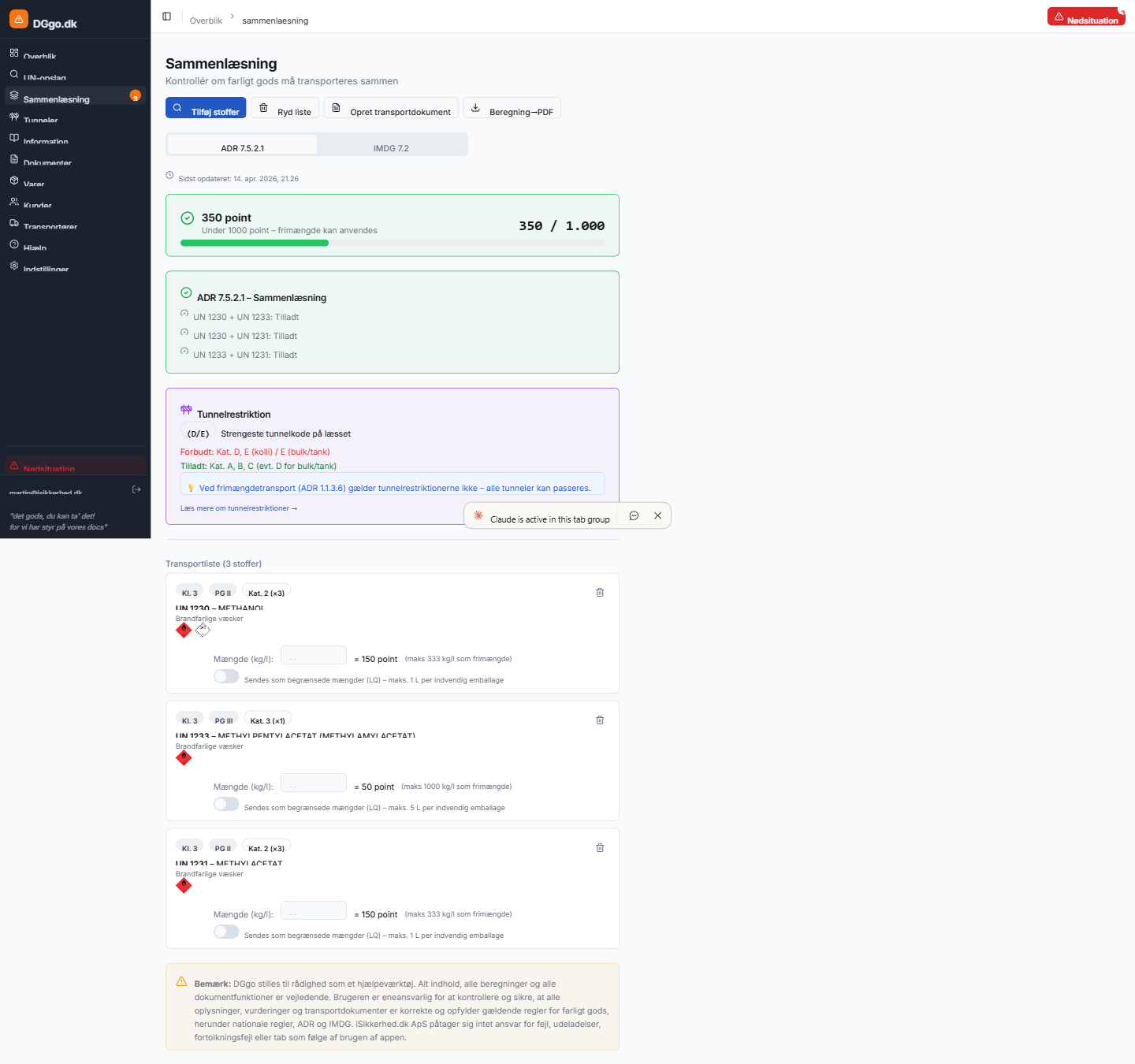Switch to IMDG 7.2 tab
1135x1064 pixels.
click(x=391, y=147)
